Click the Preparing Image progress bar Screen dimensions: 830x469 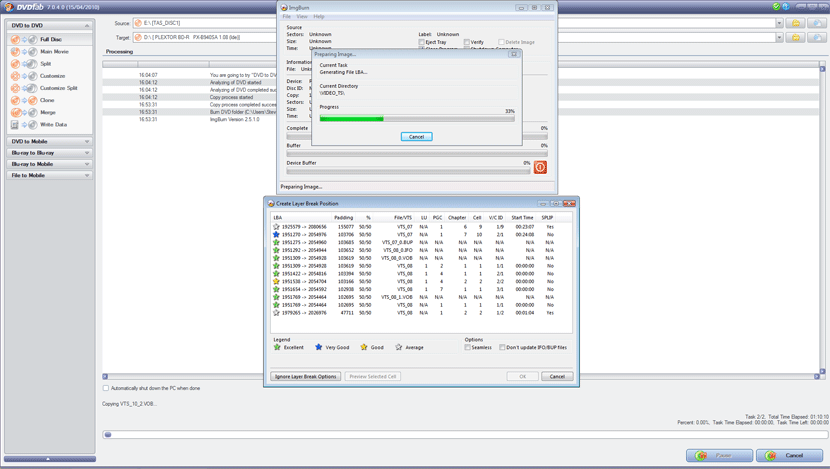tap(417, 119)
